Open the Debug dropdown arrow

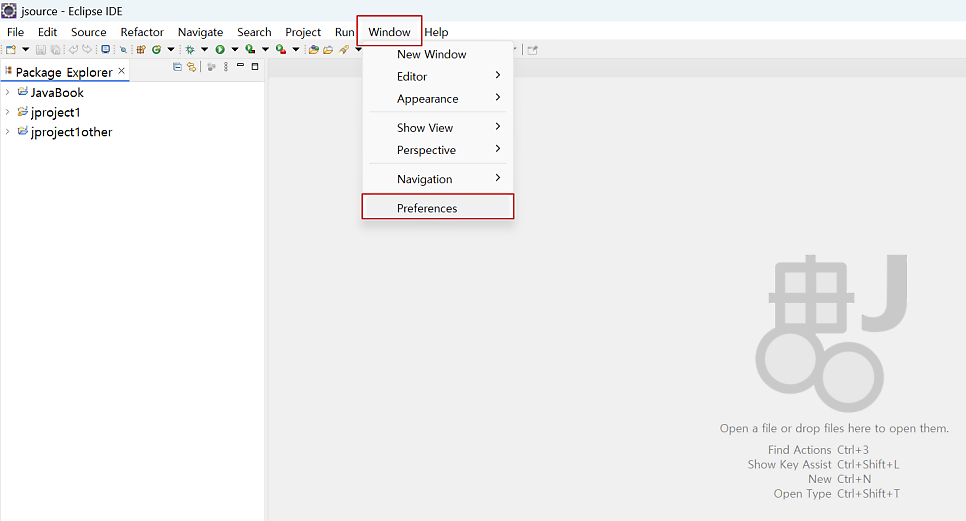tap(205, 49)
